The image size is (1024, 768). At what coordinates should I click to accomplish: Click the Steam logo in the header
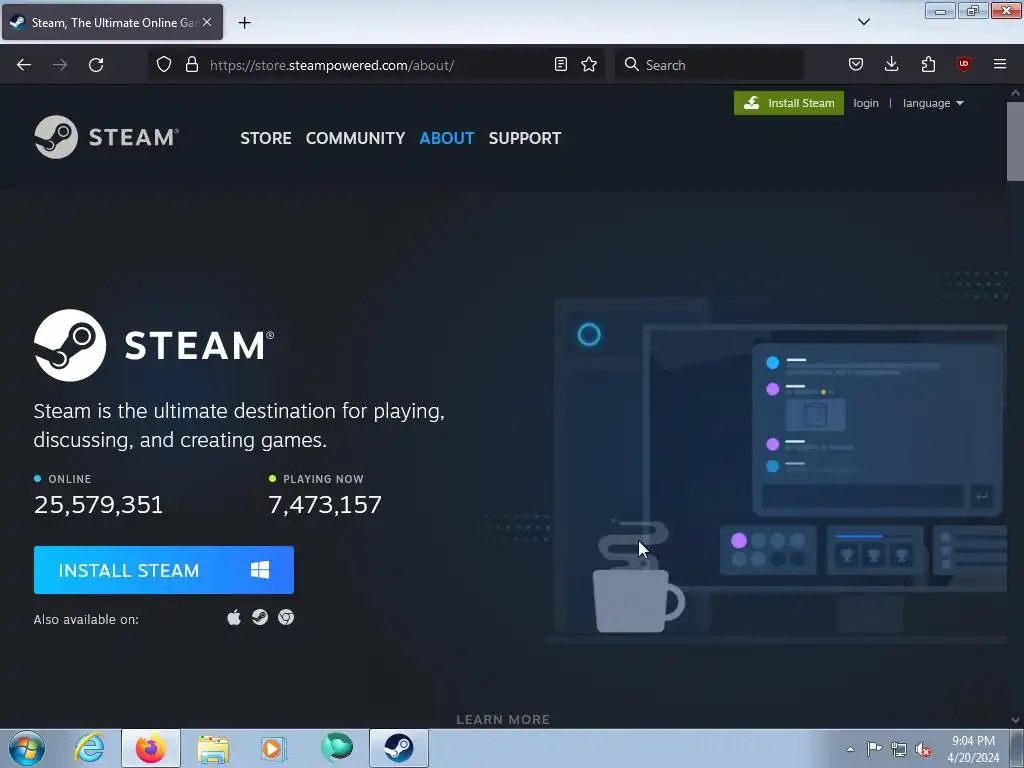coord(106,137)
